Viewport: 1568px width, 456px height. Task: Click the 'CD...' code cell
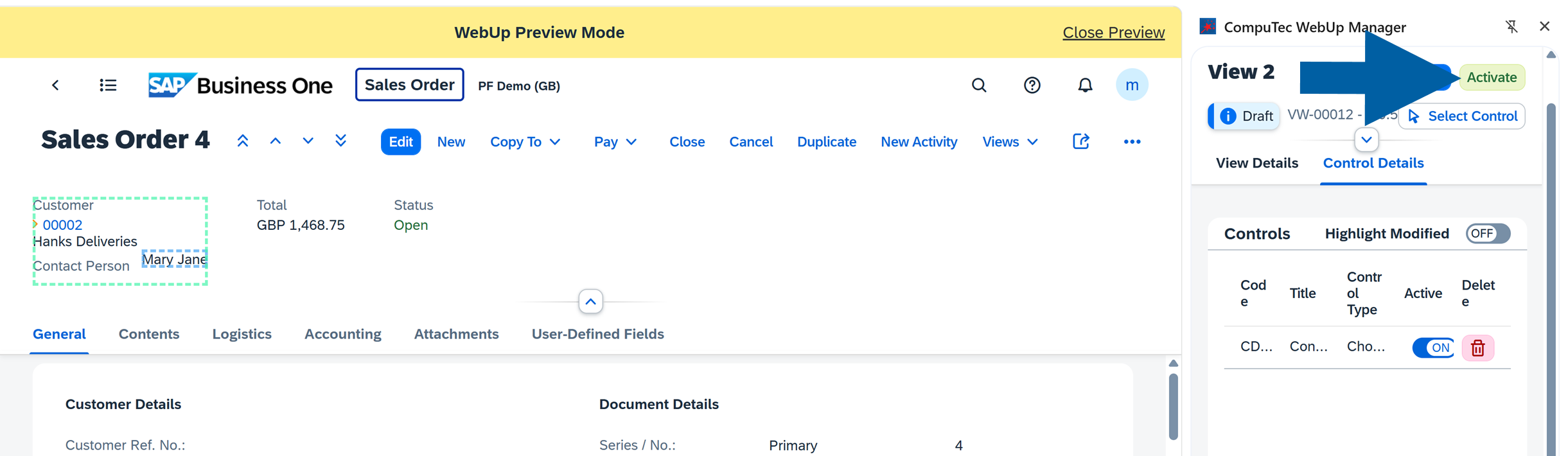pos(1256,347)
